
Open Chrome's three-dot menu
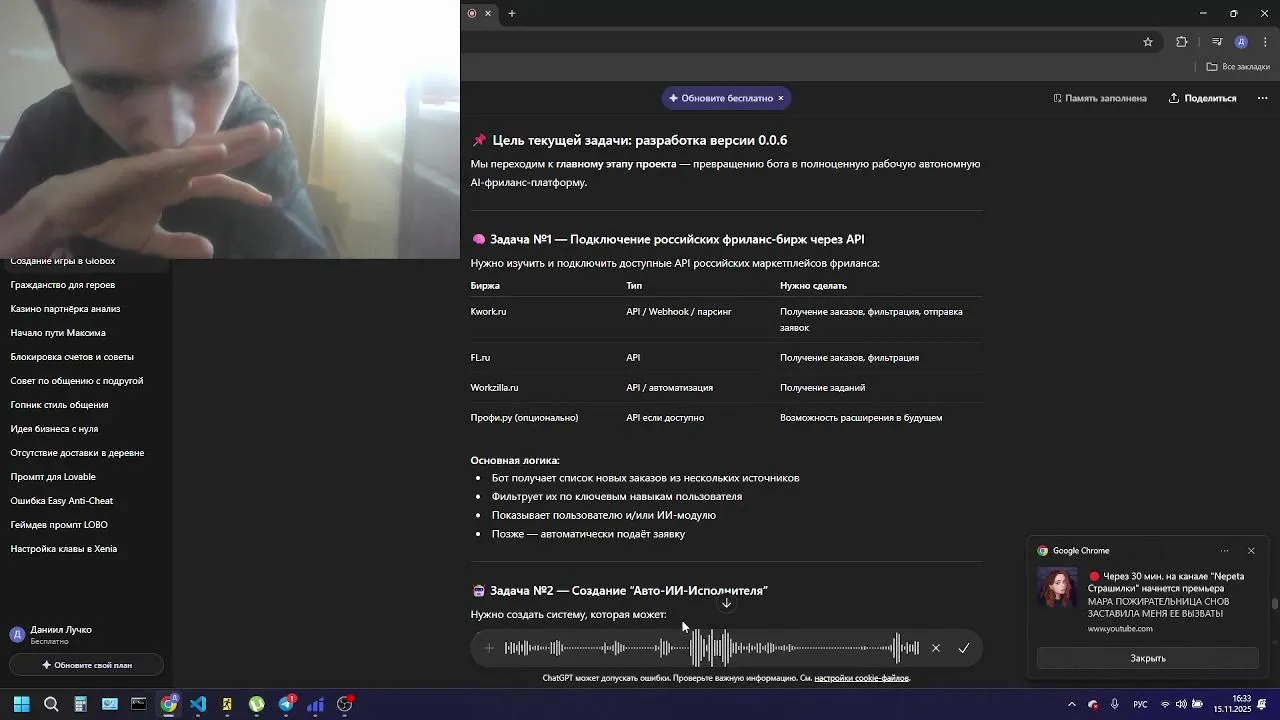coord(1265,42)
